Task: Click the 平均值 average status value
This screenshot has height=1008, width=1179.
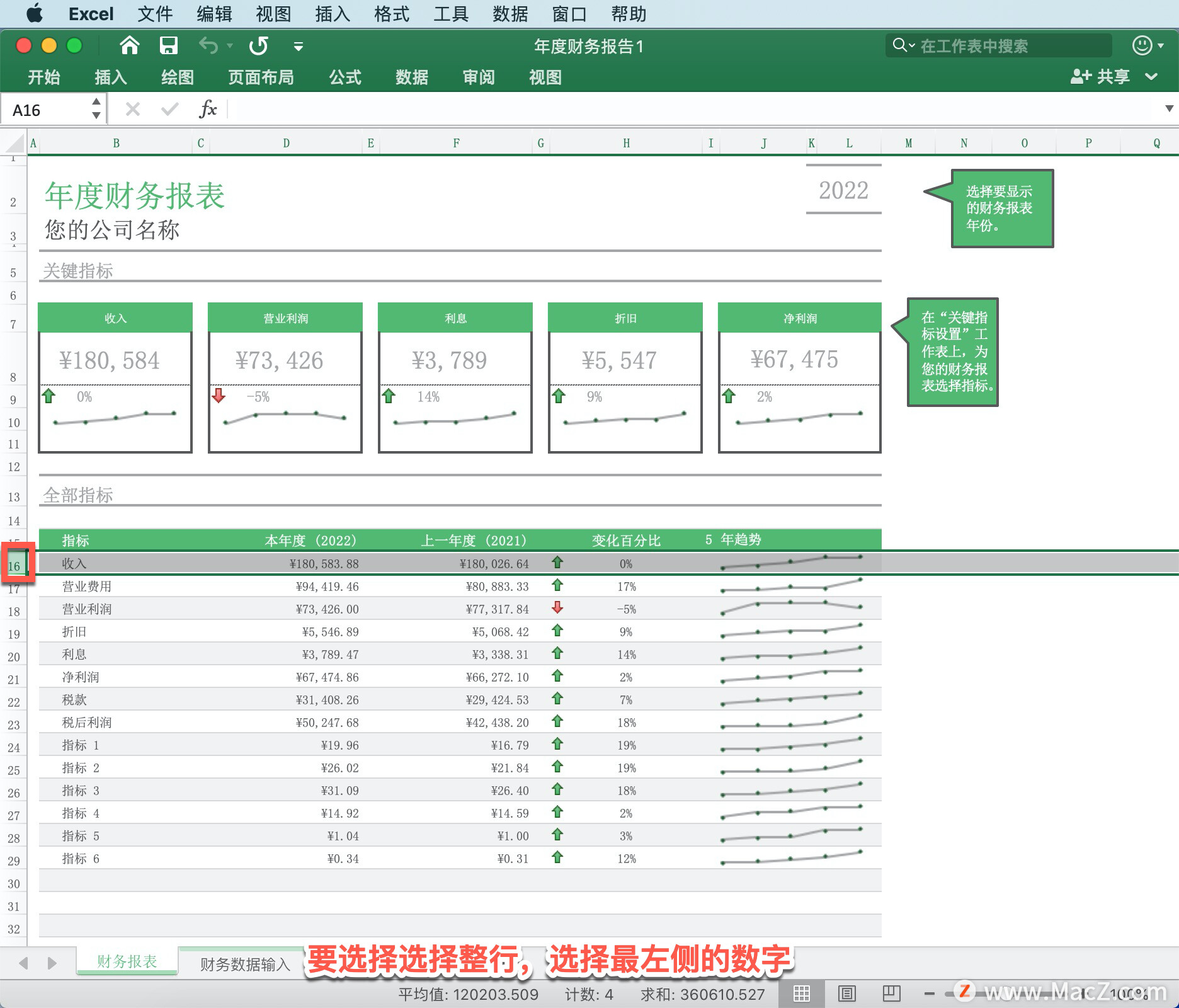Action: tap(469, 994)
